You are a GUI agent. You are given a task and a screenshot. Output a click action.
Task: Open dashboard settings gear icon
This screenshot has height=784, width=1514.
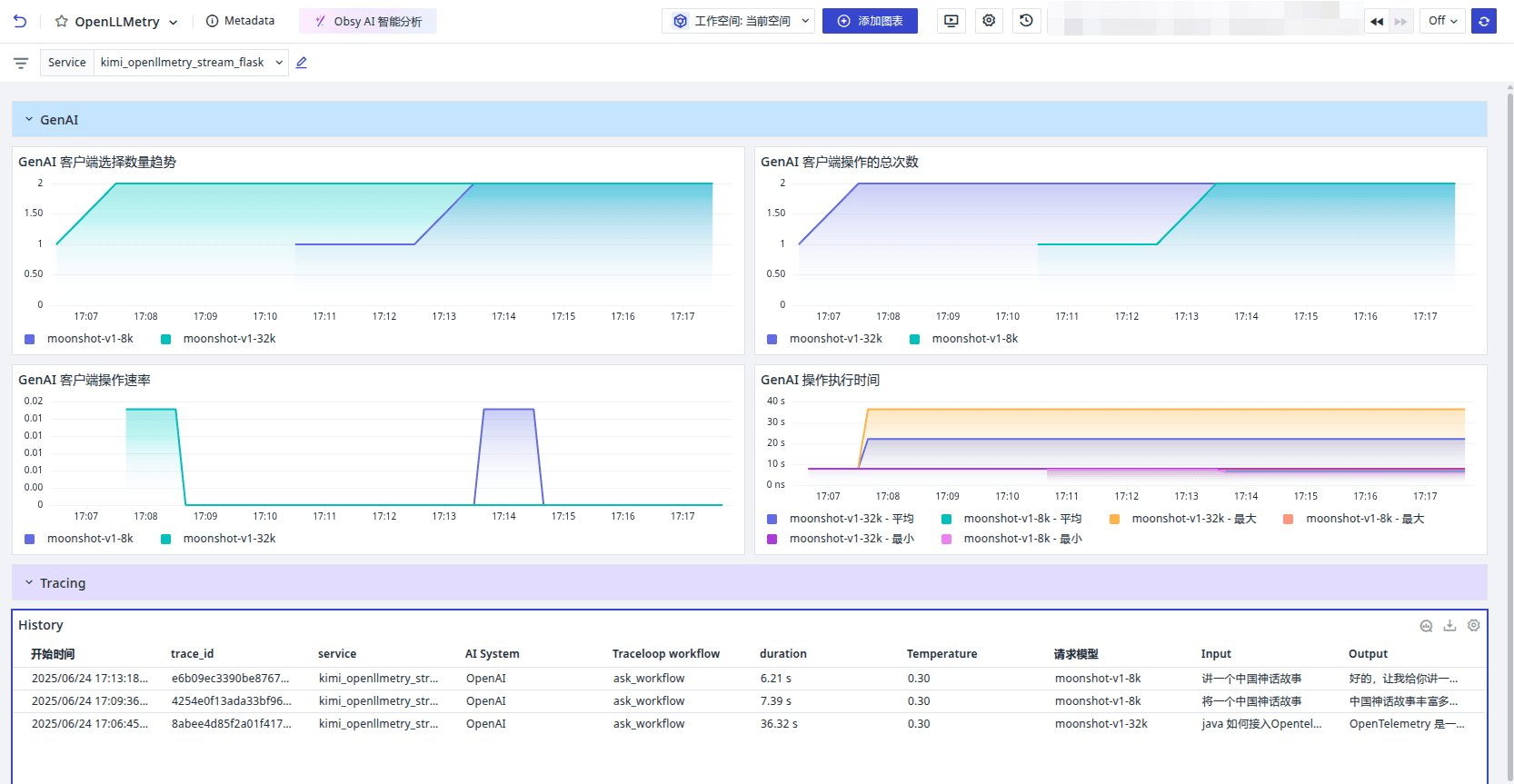[989, 21]
